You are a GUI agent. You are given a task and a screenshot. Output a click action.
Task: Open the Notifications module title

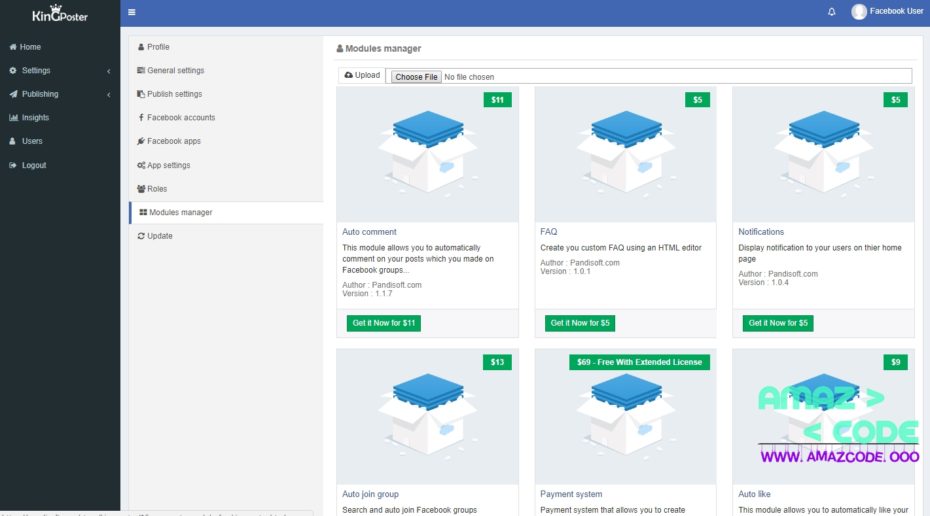point(761,232)
